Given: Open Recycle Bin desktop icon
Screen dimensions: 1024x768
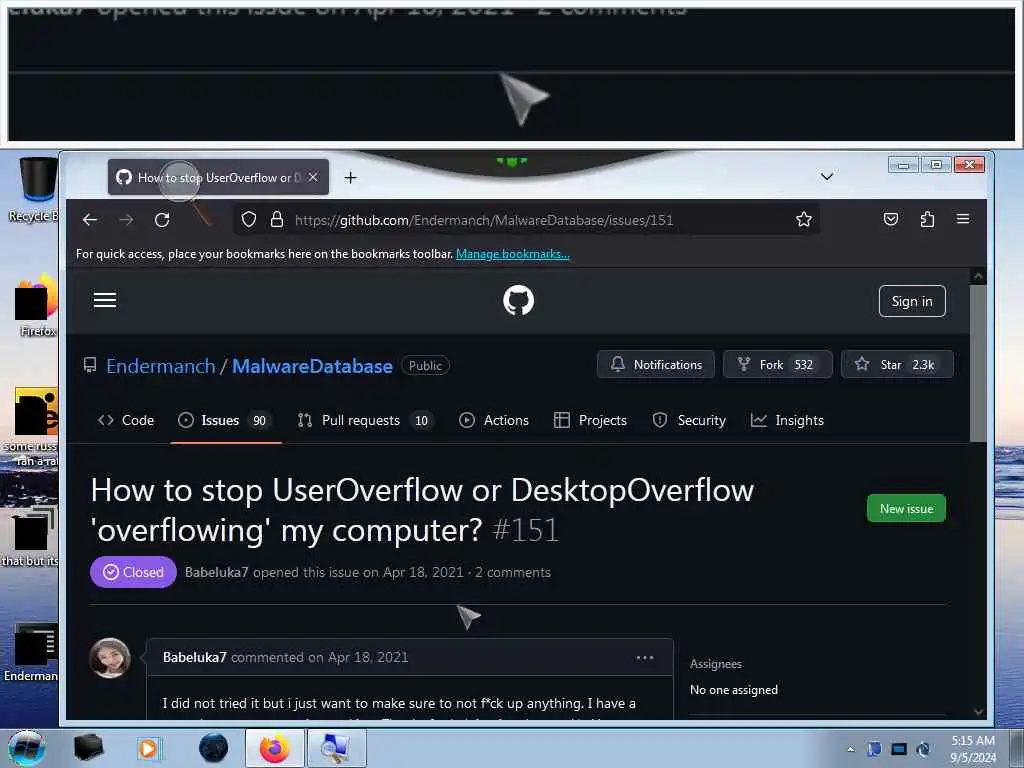Looking at the screenshot, I should pos(34,189).
